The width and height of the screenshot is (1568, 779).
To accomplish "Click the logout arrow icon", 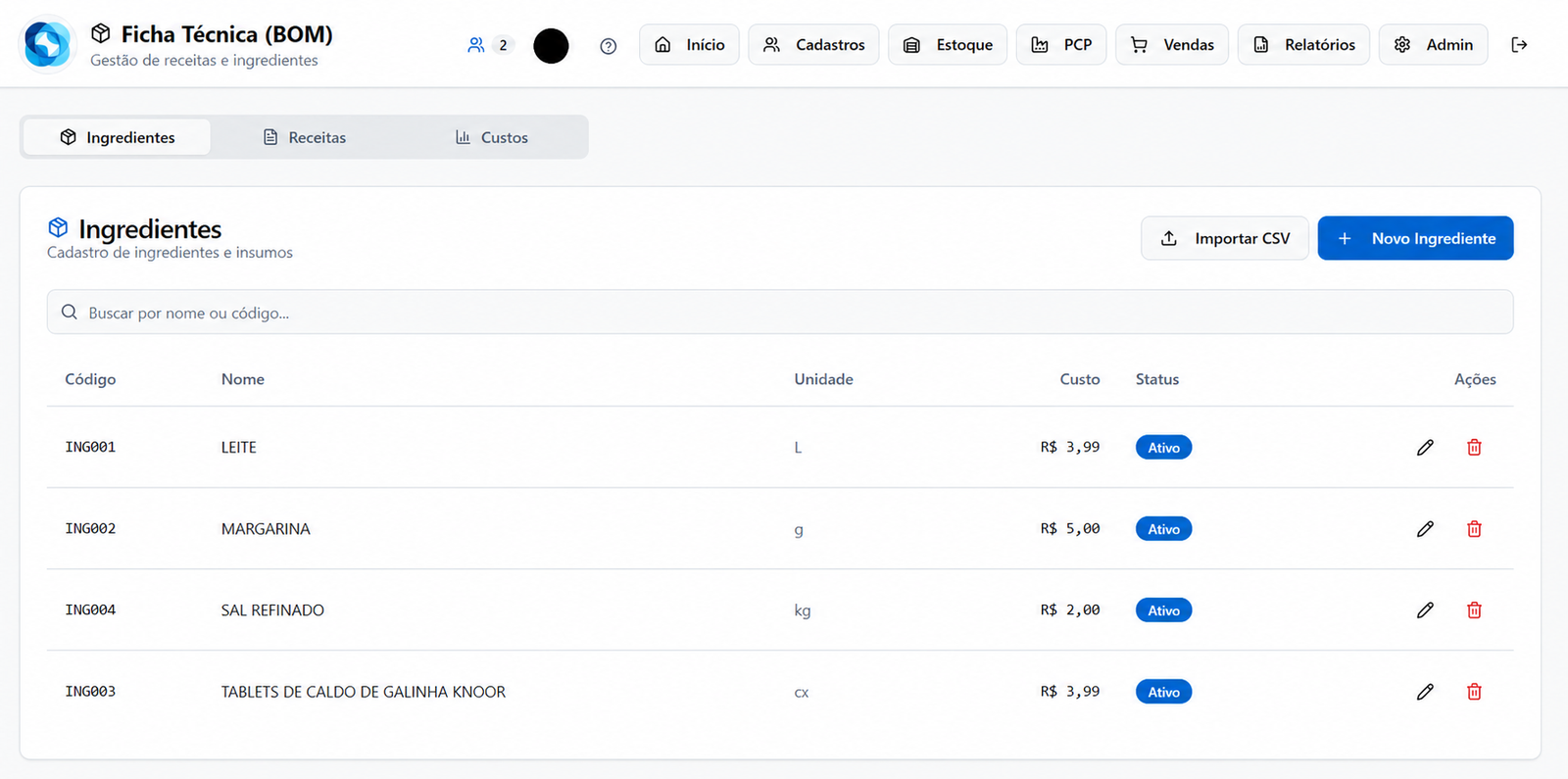I will (1519, 45).
